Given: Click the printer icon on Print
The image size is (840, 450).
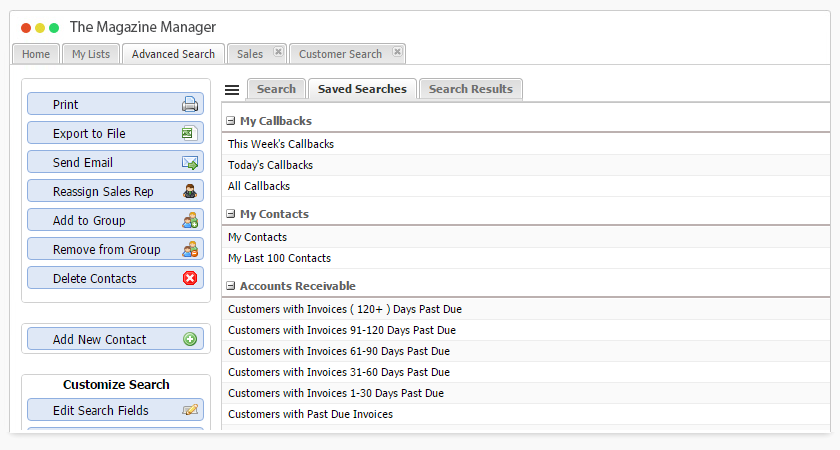Looking at the screenshot, I should click(190, 104).
